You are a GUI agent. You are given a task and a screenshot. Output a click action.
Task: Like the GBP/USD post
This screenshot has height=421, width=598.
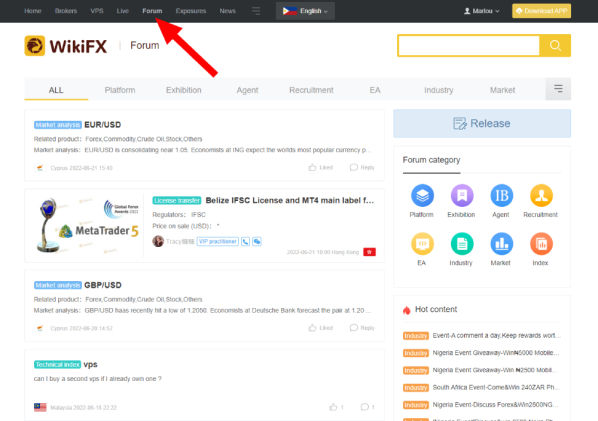click(320, 328)
